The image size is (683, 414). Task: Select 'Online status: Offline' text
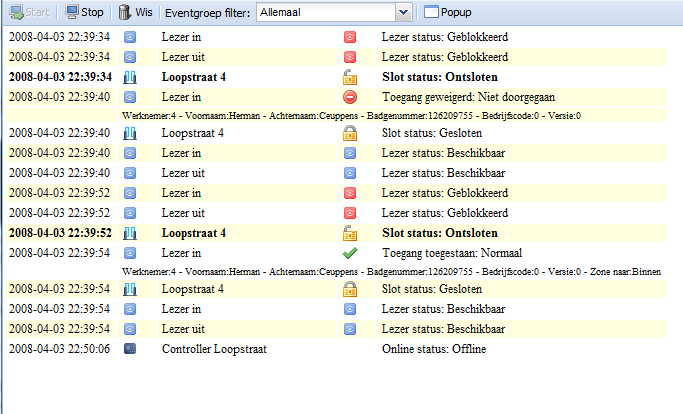434,349
